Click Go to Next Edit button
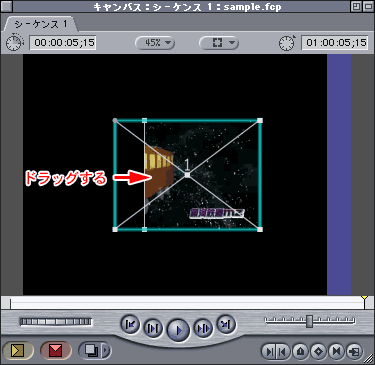Viewport: 375px width, 365px height. [226, 324]
